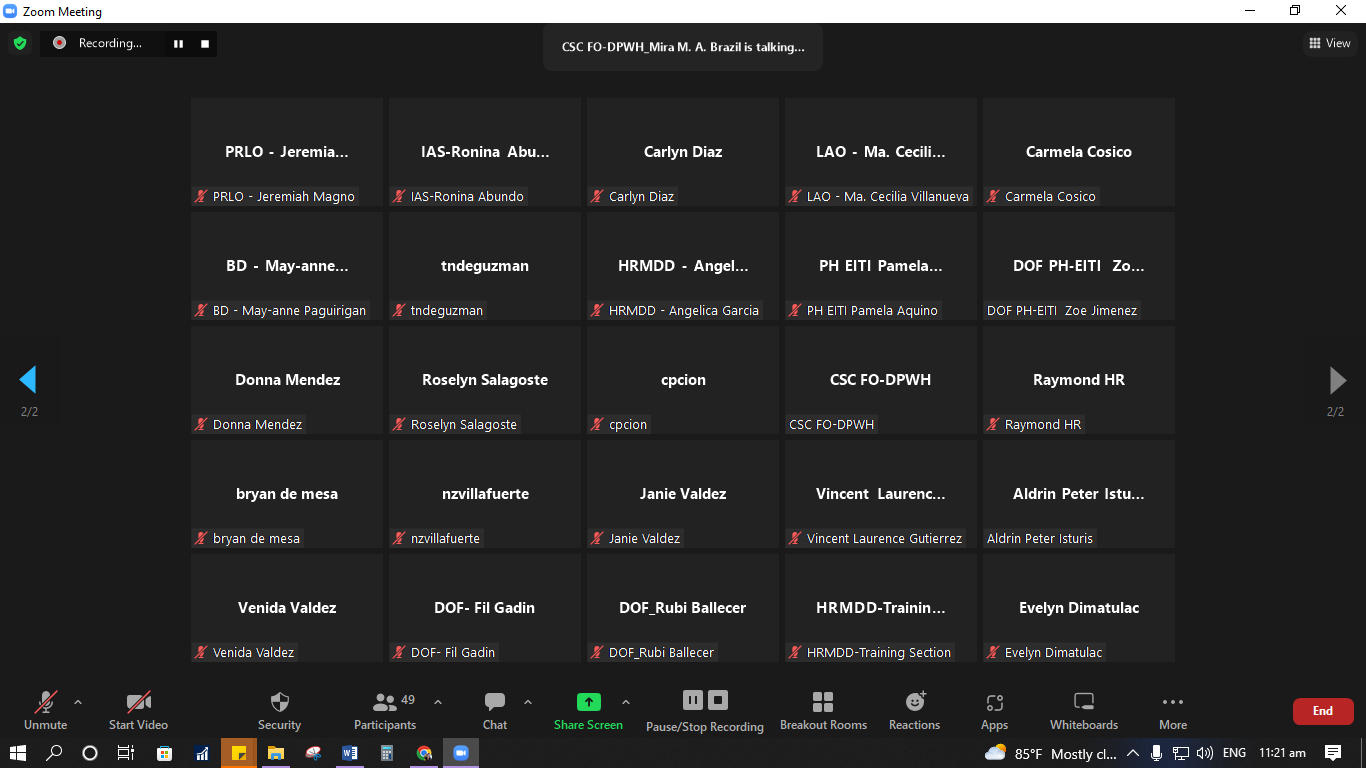This screenshot has width=1366, height=768.
Task: Select the PRLO - Jeremiah Magno tile
Action: tap(287, 152)
